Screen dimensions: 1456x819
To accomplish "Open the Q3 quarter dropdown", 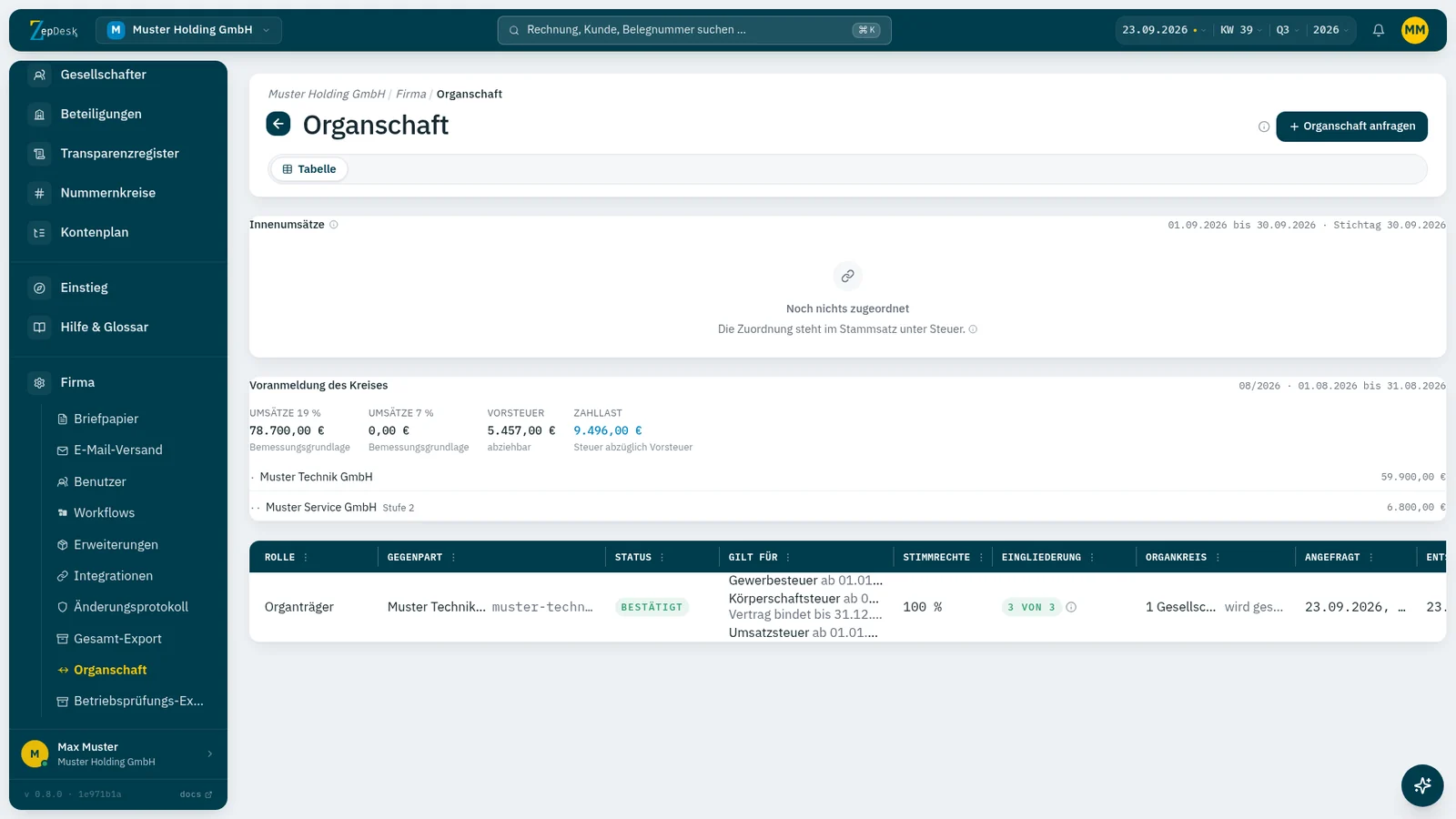I will 1287,30.
